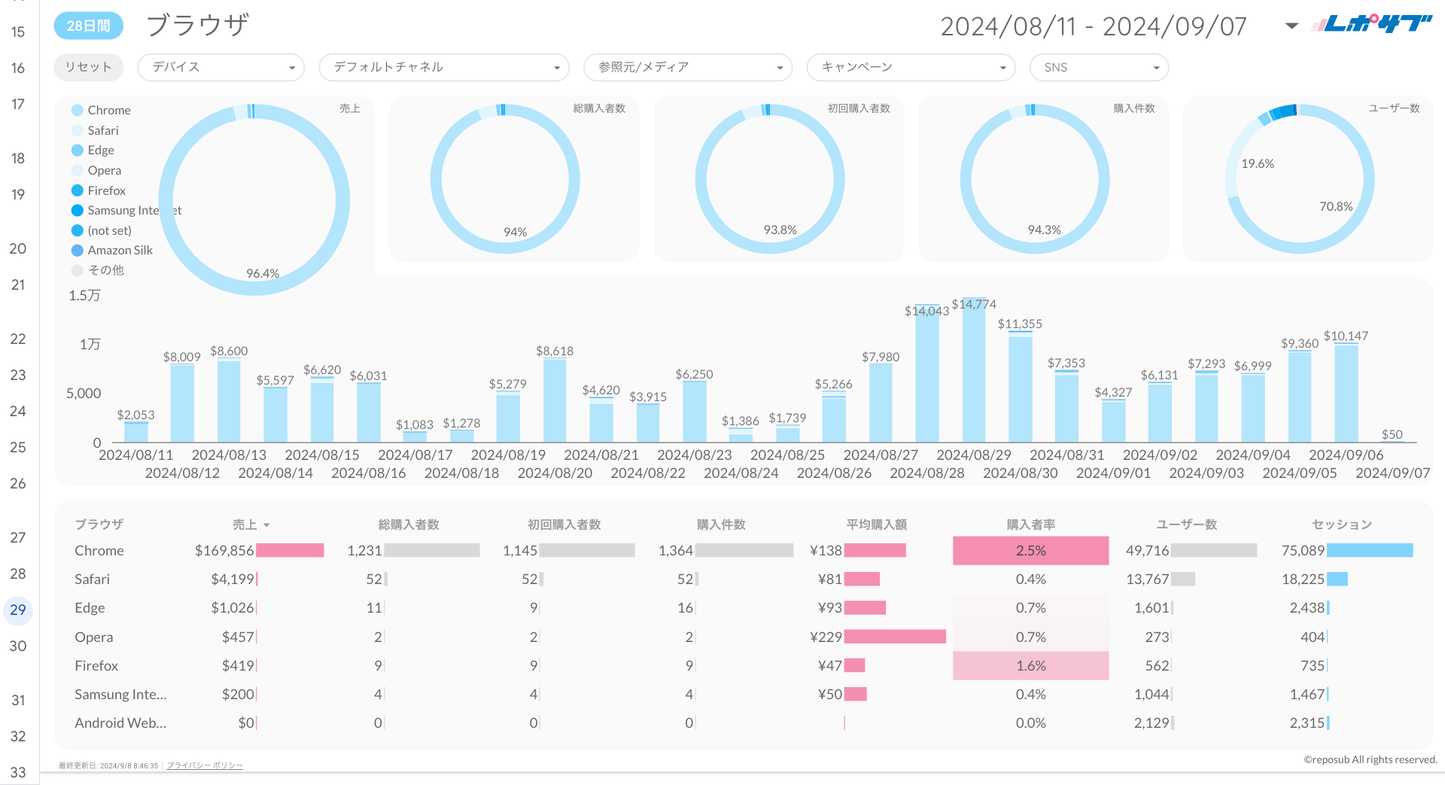The image size is (1445, 785).
Task: Open the デバイス dropdown filter
Action: click(221, 67)
